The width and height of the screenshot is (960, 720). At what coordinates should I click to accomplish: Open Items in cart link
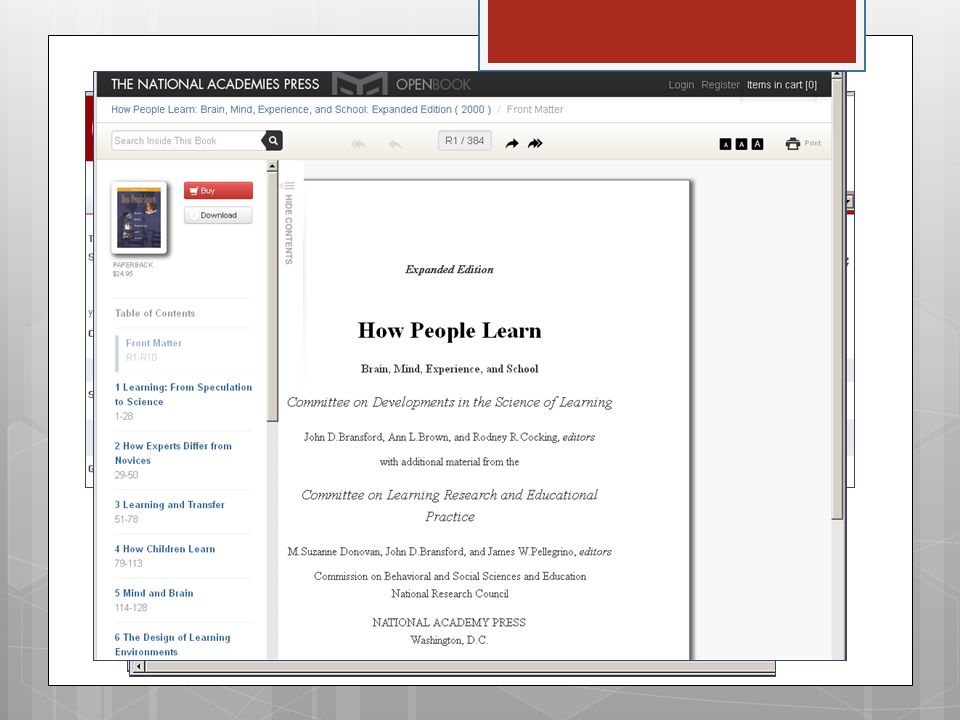pyautogui.click(x=782, y=84)
